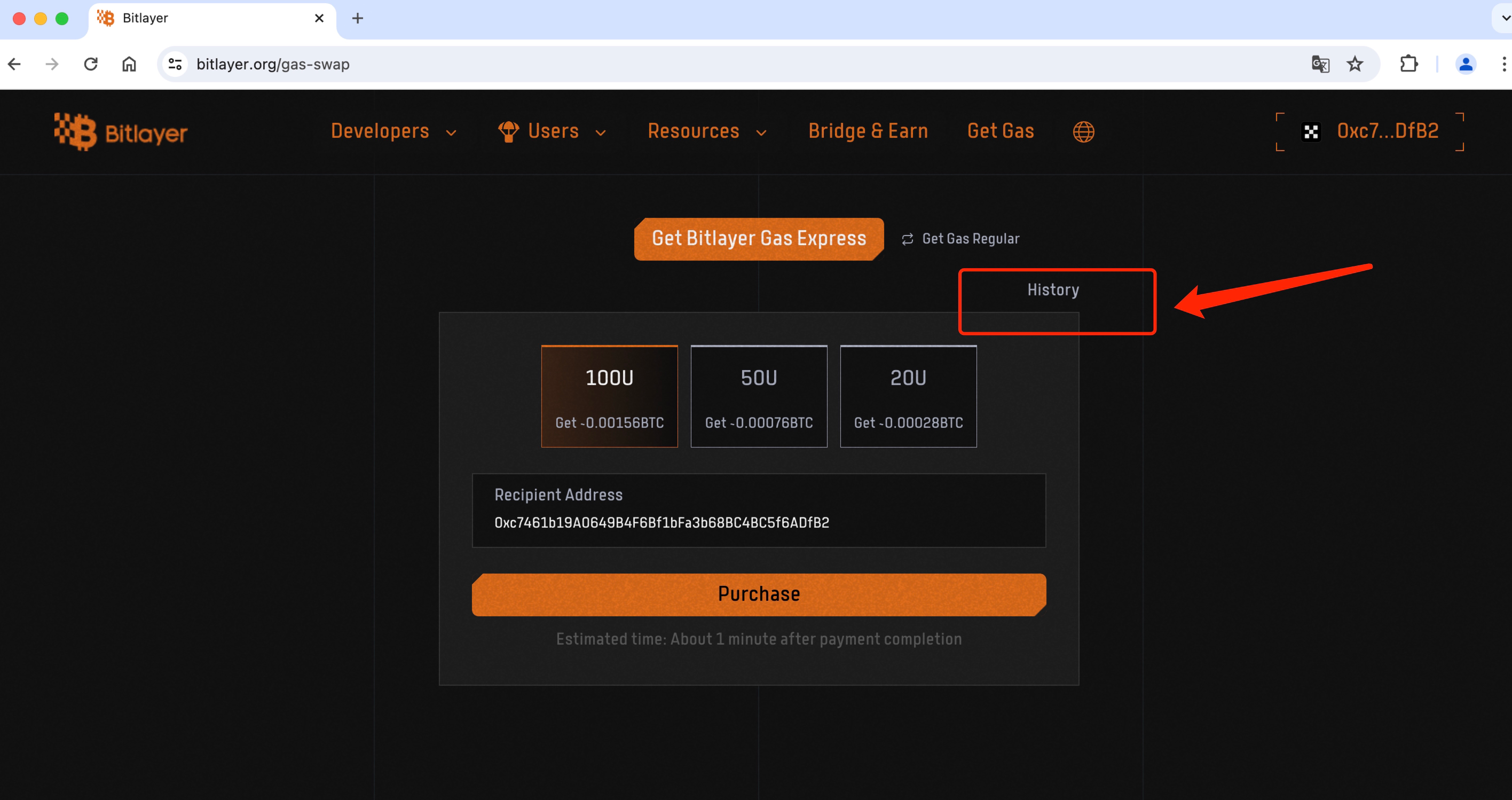
Task: Click the globe language icon
Action: (1083, 132)
